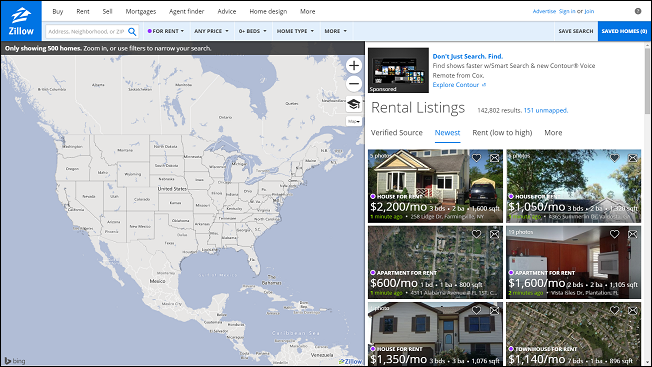Open the Rent menu
This screenshot has width=652, height=367.
83,12
